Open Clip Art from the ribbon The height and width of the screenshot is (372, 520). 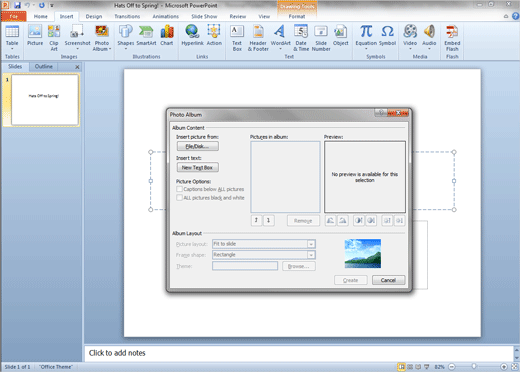[54, 32]
